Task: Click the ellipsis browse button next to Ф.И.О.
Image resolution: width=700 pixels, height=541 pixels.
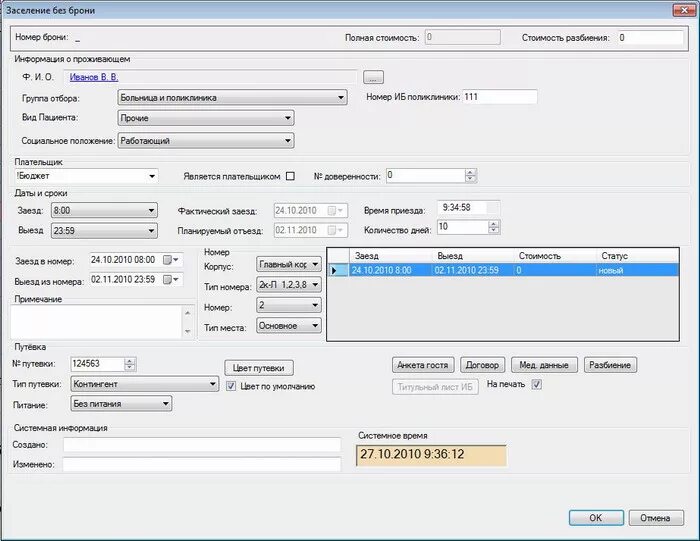Action: click(373, 77)
